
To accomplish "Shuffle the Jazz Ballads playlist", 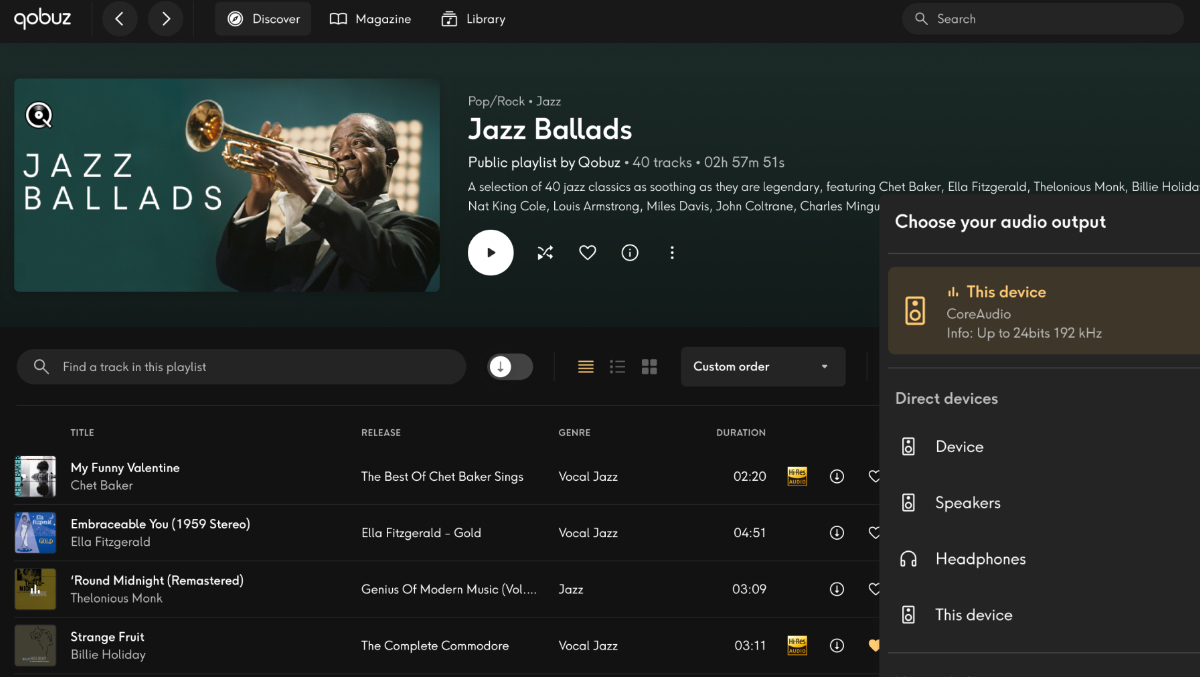I will [545, 253].
